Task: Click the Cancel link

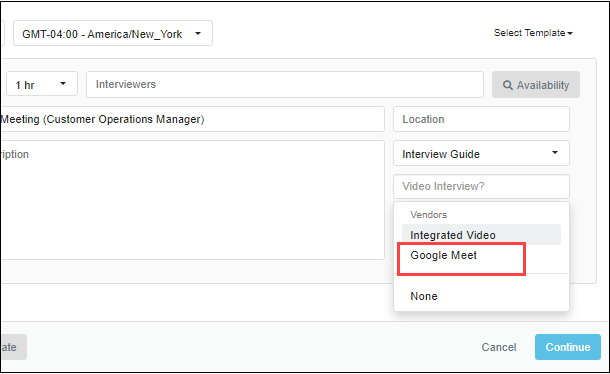Action: (499, 347)
